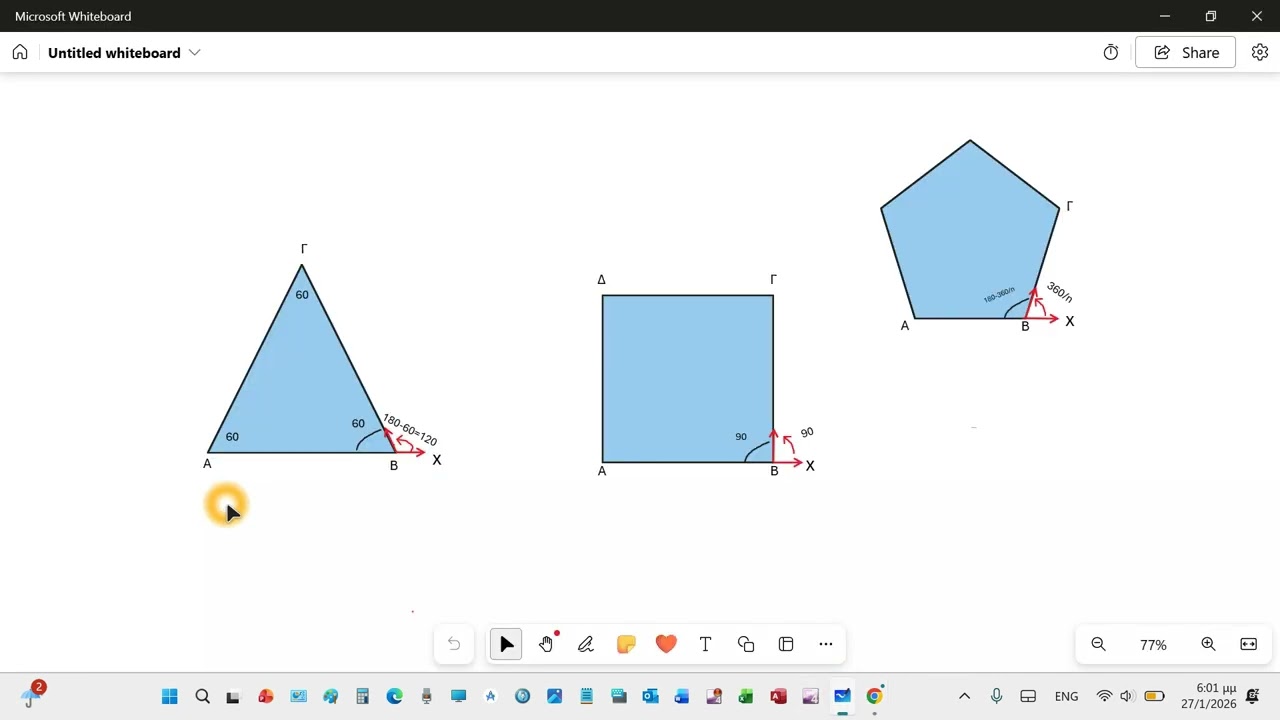Open taskbar Search
Viewport: 1280px width, 720px height.
click(202, 696)
